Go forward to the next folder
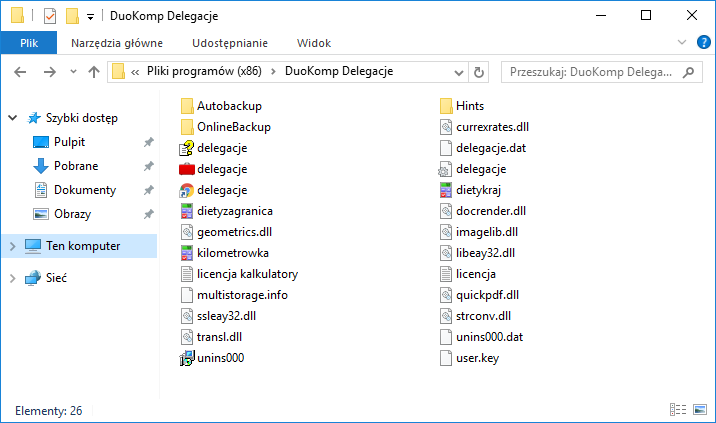Screen dimensions: 716x423 click(x=49, y=72)
